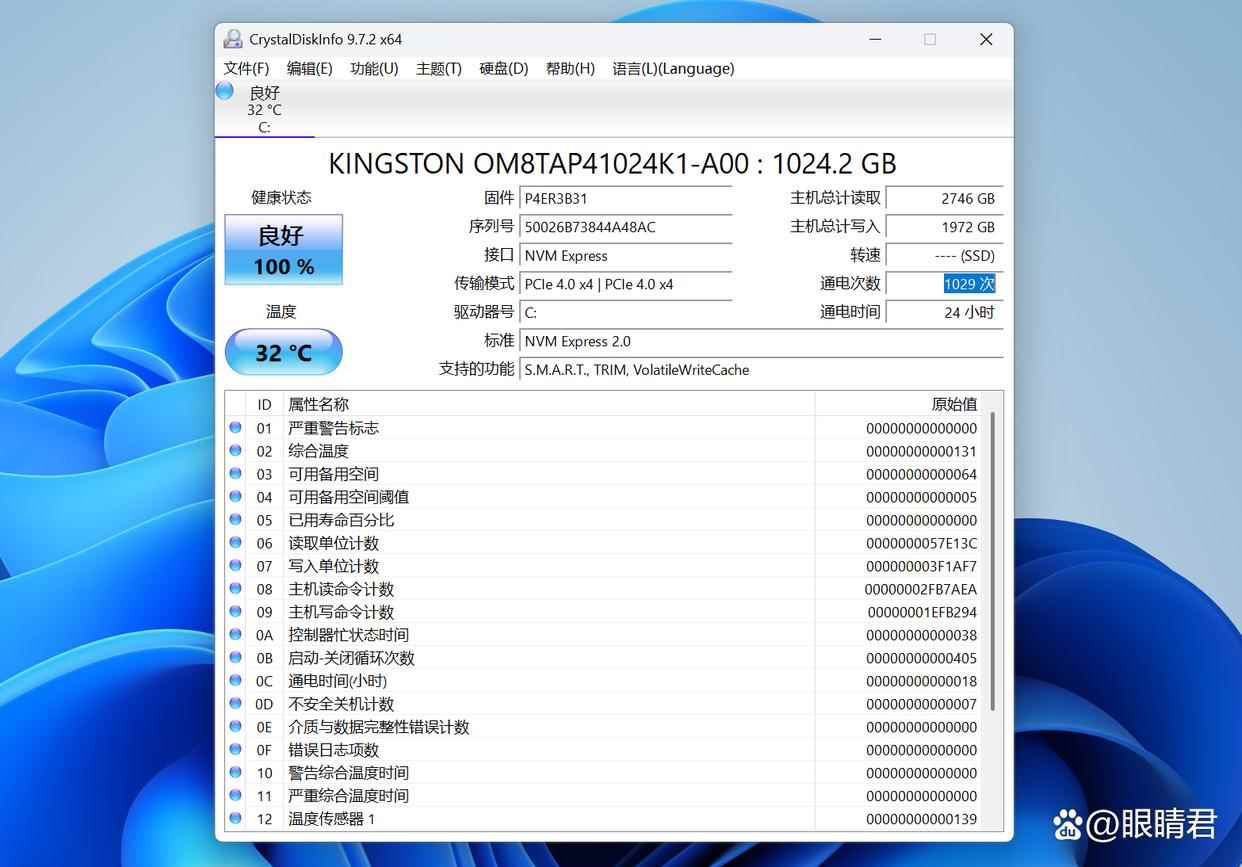The height and width of the screenshot is (867, 1242).
Task: Click the status orb on row 05 已用寿命百分比
Action: coord(235,519)
